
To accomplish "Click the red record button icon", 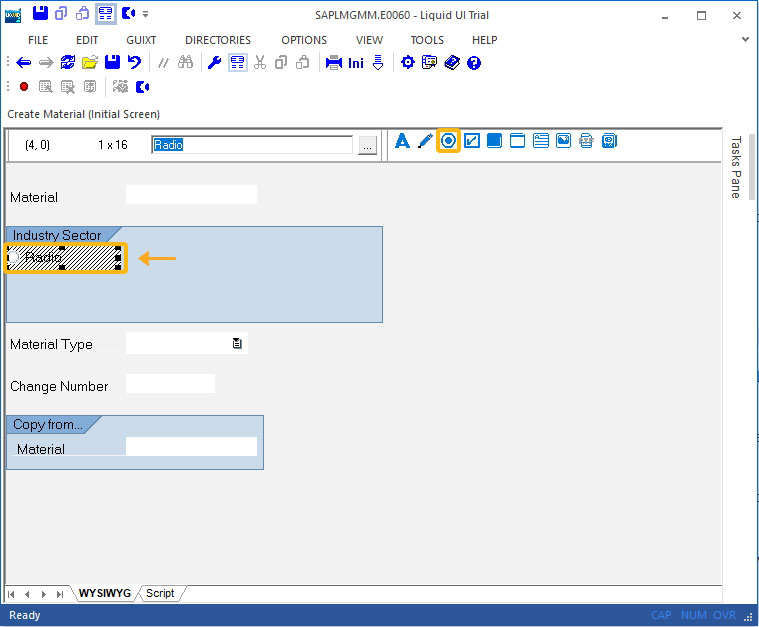I will point(24,87).
